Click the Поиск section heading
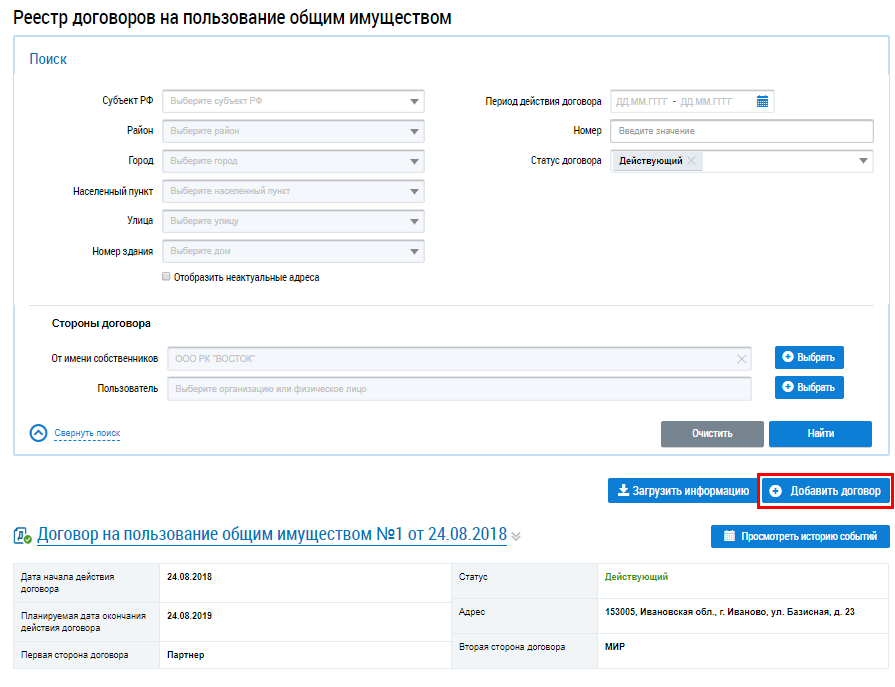895x687 pixels. tap(48, 59)
